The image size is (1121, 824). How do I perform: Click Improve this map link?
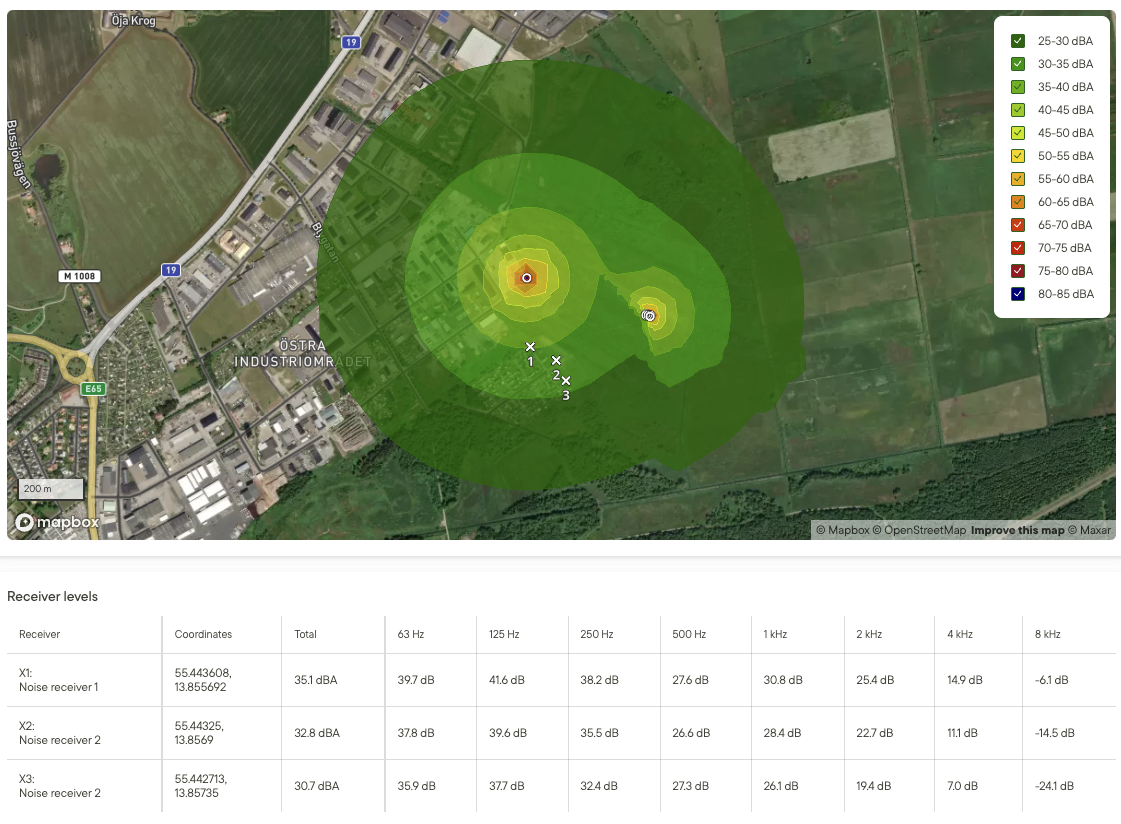pyautogui.click(x=1017, y=530)
